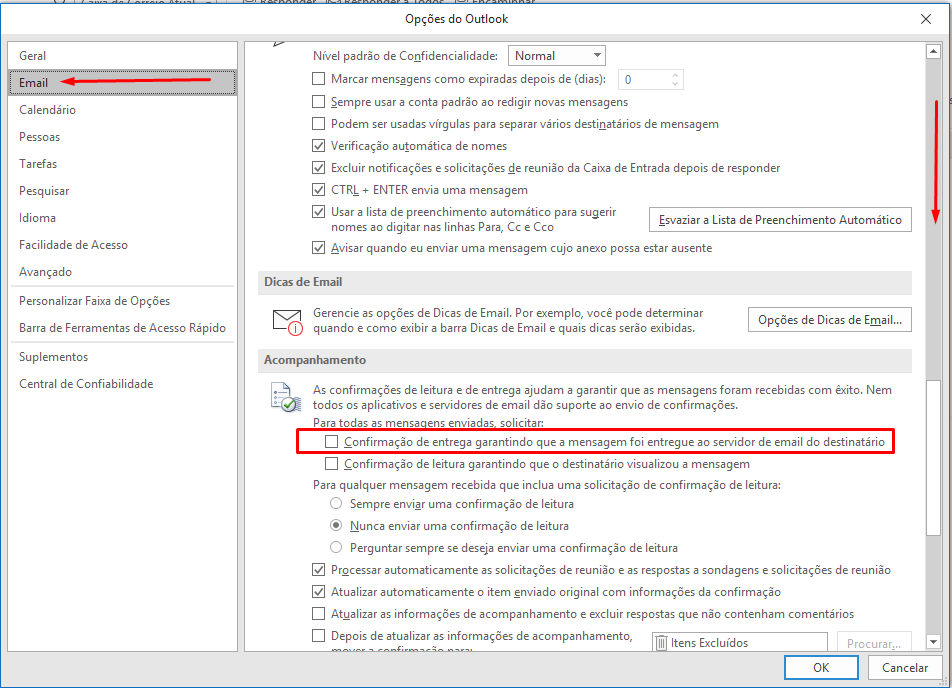Open the Avançado category

point(123,271)
